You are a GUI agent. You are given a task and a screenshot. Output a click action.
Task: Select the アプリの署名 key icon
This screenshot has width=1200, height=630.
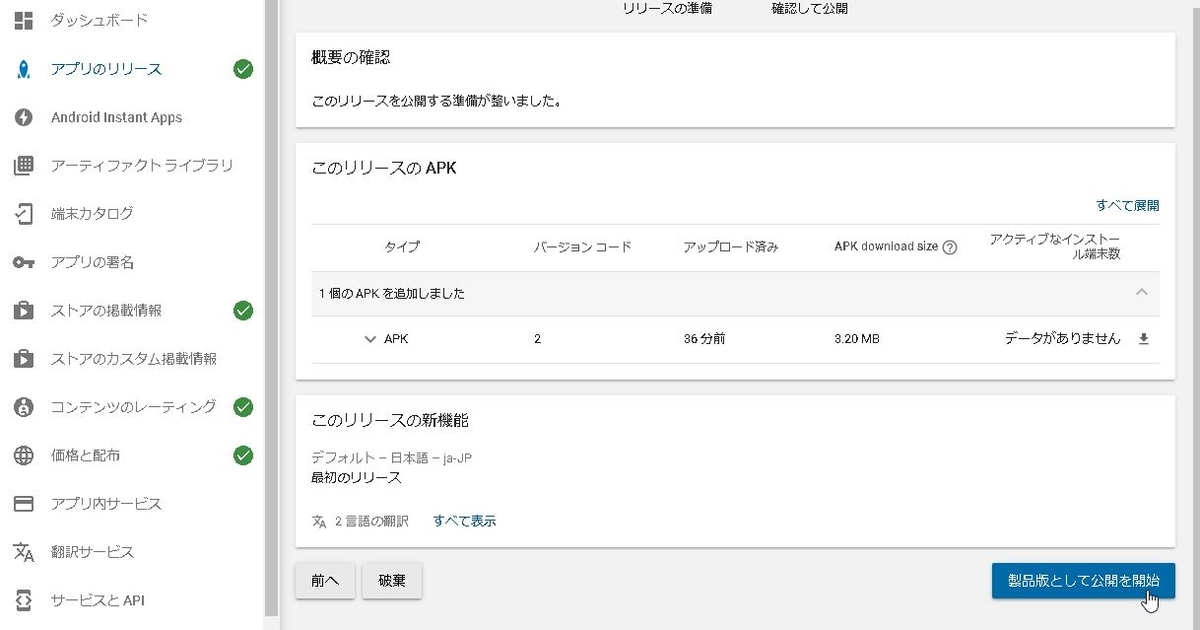point(22,262)
